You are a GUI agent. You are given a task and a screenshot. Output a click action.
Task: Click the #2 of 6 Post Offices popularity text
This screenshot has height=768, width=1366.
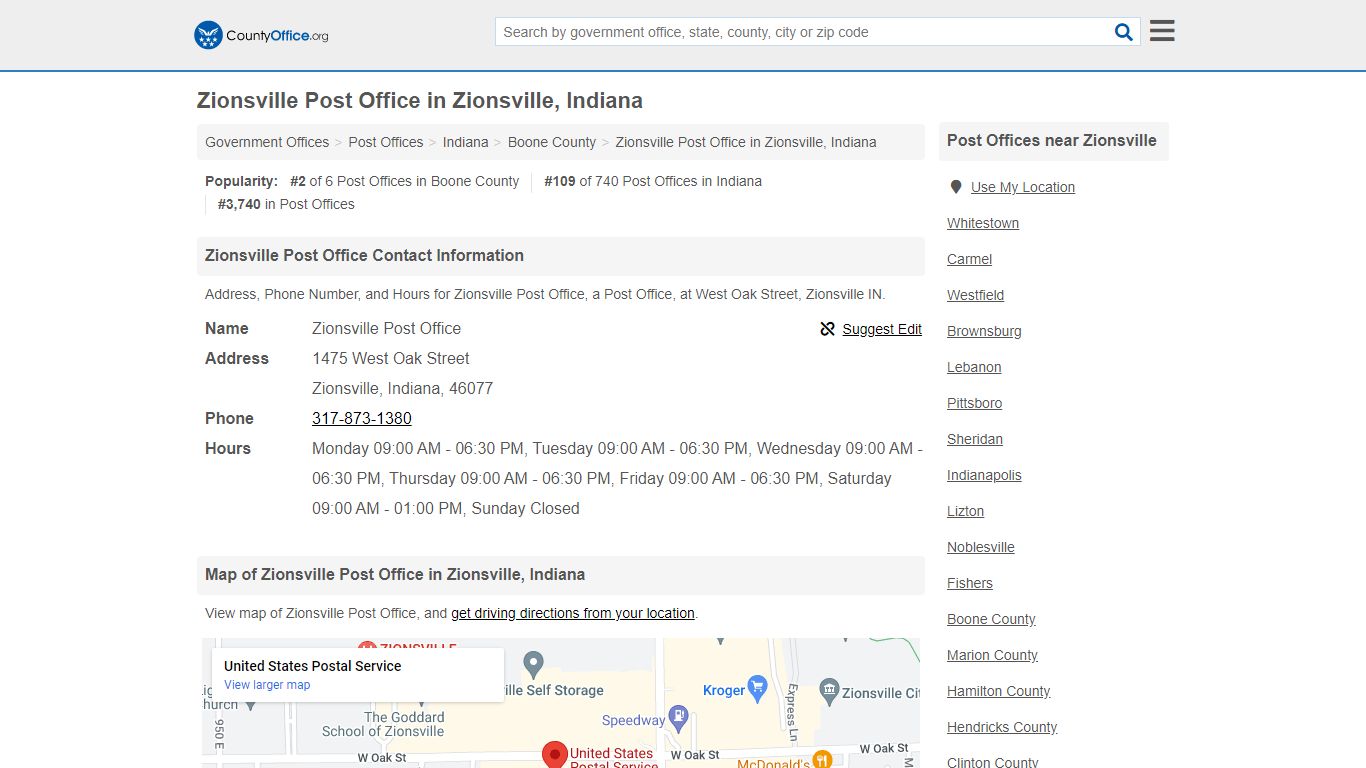pos(405,181)
